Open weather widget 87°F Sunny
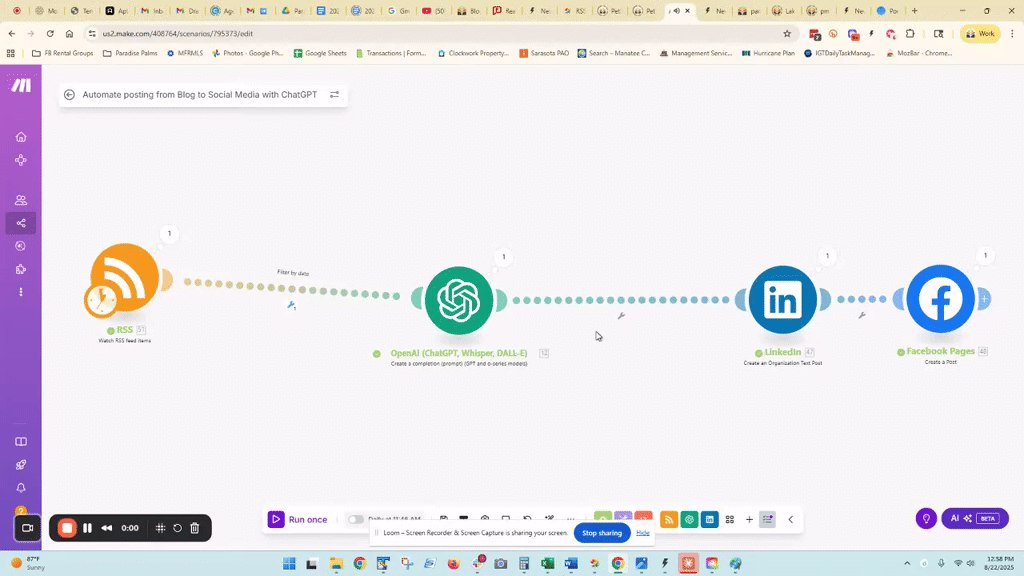 [26, 563]
